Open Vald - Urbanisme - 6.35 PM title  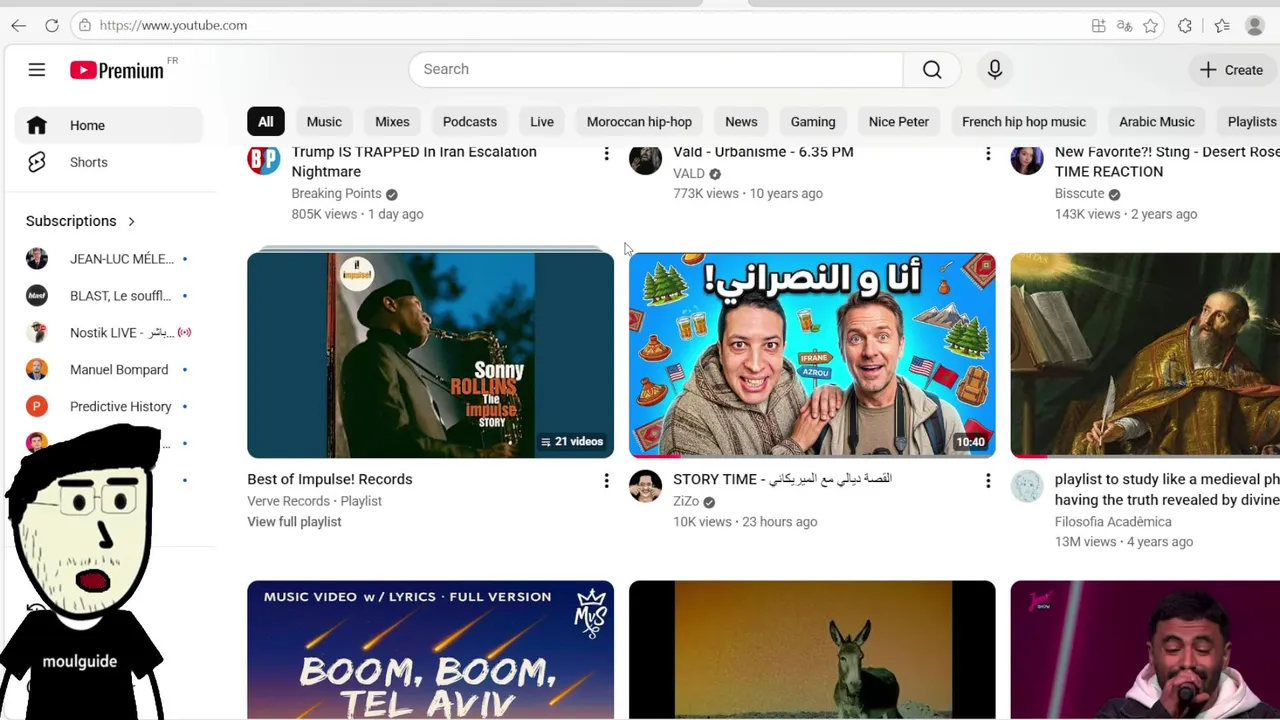(763, 152)
